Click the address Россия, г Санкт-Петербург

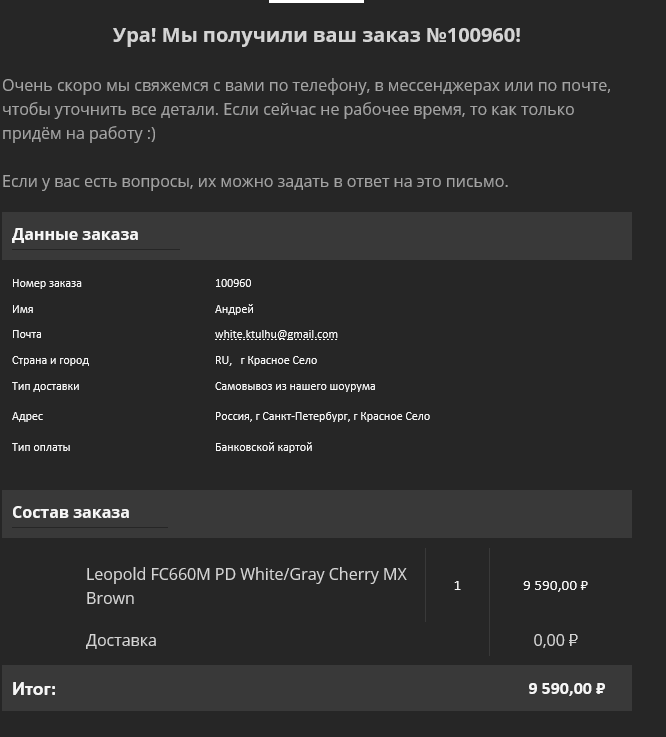coord(322,417)
